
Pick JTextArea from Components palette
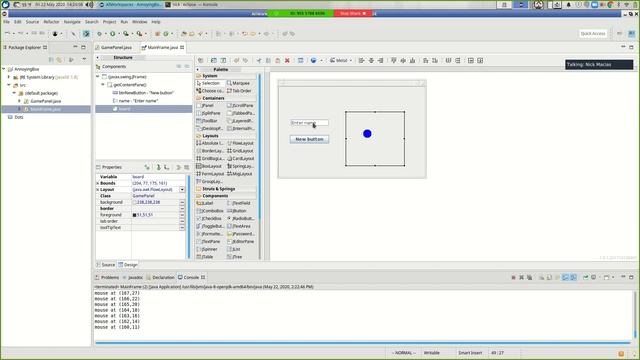click(238, 226)
